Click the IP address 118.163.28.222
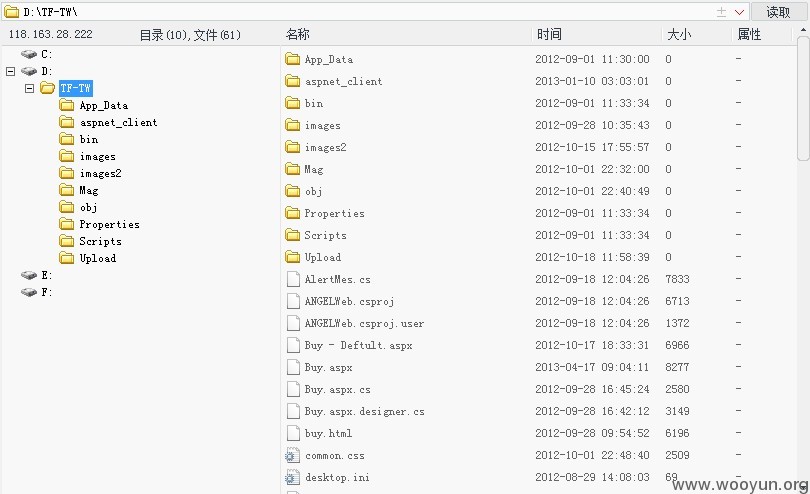Viewport: 810px width, 494px height. click(51, 35)
